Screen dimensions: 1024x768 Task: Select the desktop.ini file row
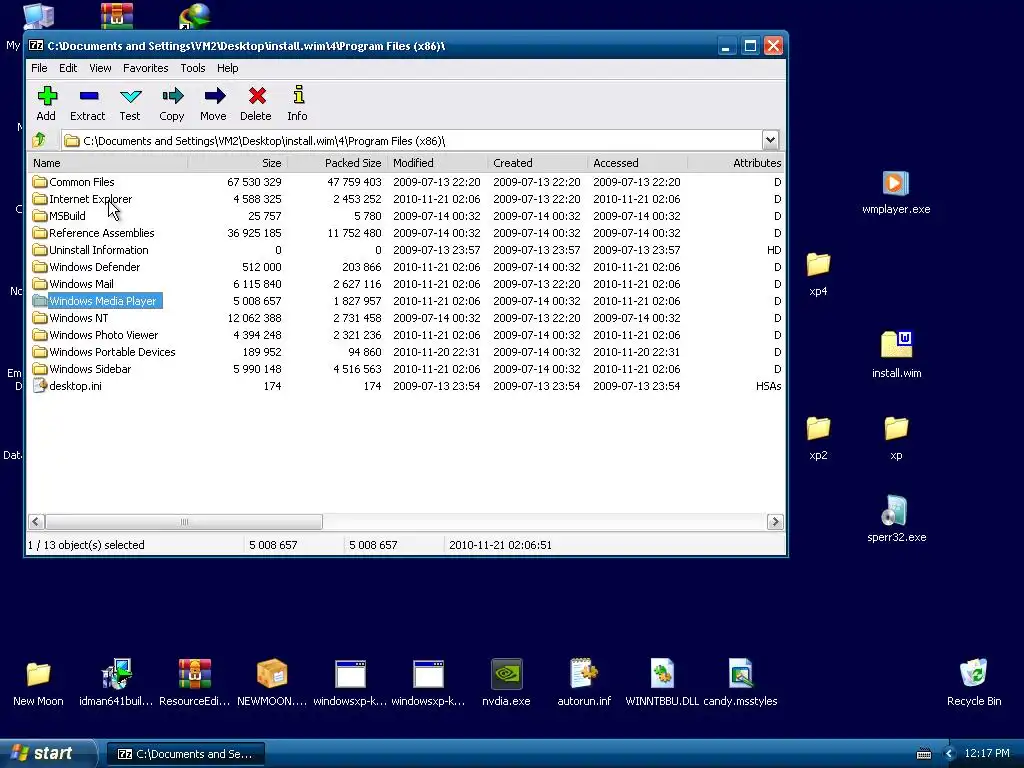coord(406,386)
